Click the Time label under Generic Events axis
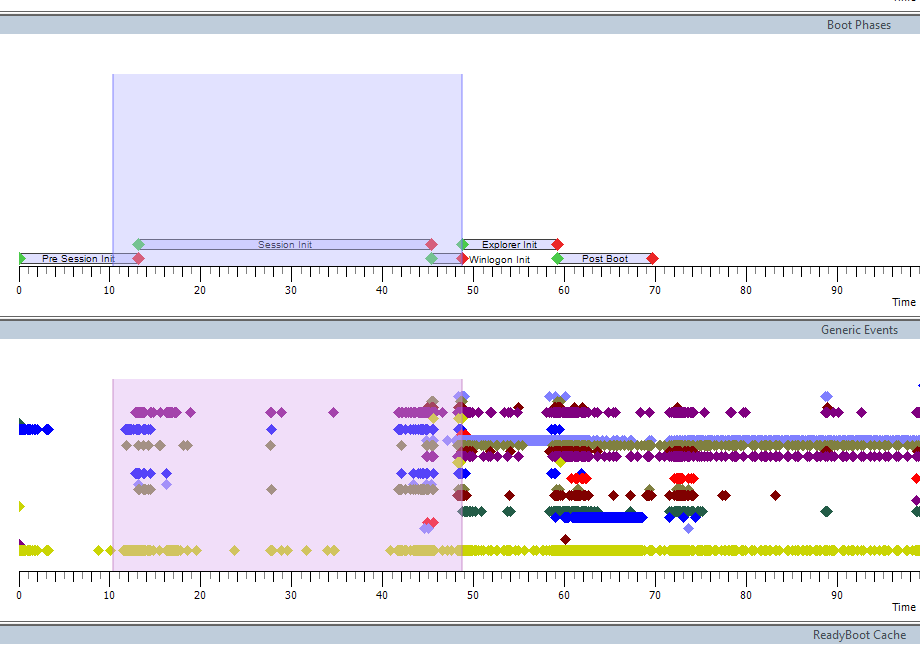 tap(904, 607)
